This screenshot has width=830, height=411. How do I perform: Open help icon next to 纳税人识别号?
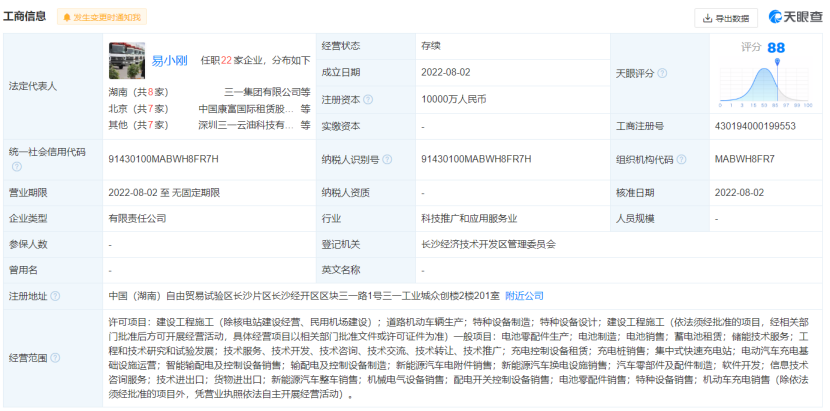click(387, 159)
